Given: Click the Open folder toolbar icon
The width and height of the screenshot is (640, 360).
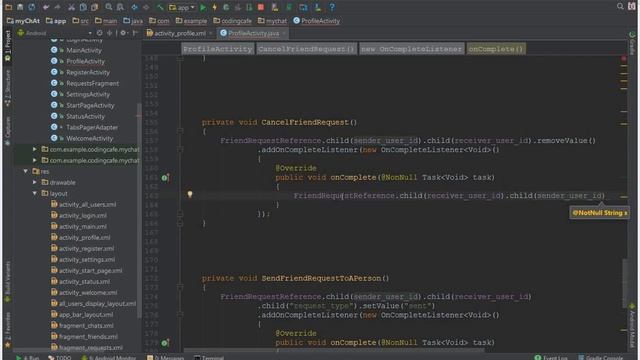Looking at the screenshot, I should [8, 7].
